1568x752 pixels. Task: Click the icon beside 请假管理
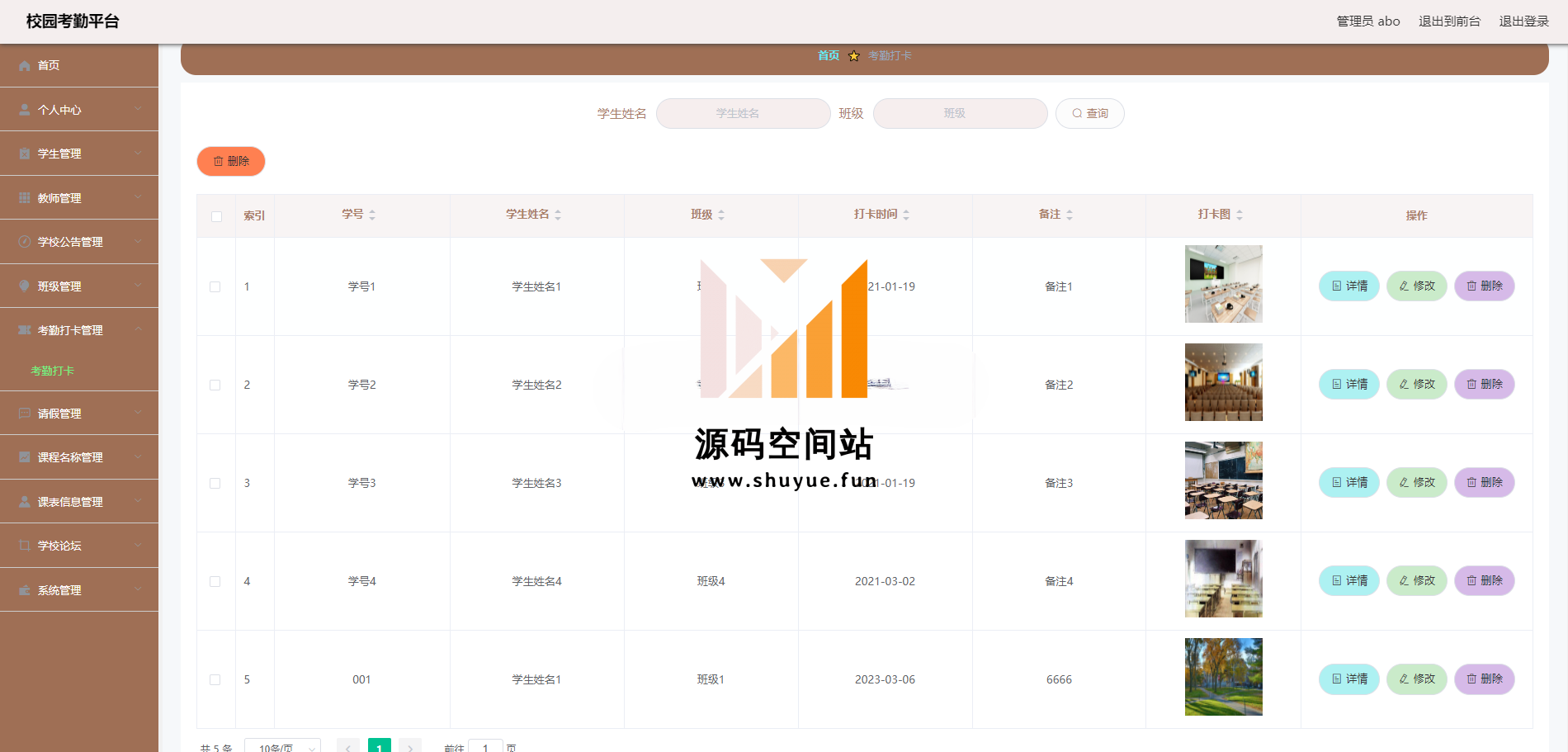[x=25, y=414]
